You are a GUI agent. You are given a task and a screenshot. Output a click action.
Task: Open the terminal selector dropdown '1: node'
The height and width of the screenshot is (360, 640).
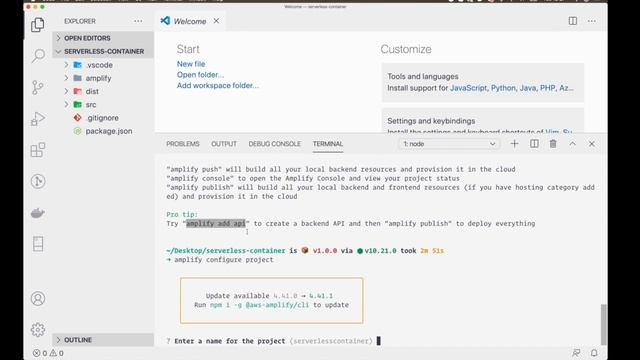pyautogui.click(x=449, y=144)
